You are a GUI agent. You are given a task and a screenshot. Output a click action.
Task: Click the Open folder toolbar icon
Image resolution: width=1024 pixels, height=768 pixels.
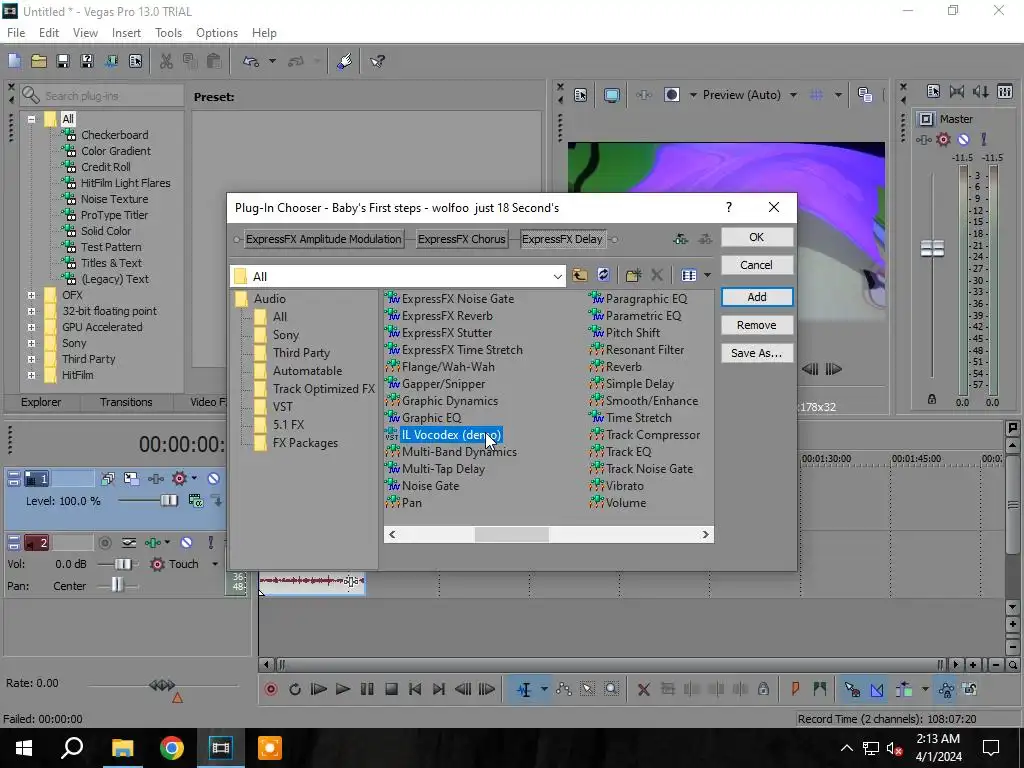[x=39, y=61]
